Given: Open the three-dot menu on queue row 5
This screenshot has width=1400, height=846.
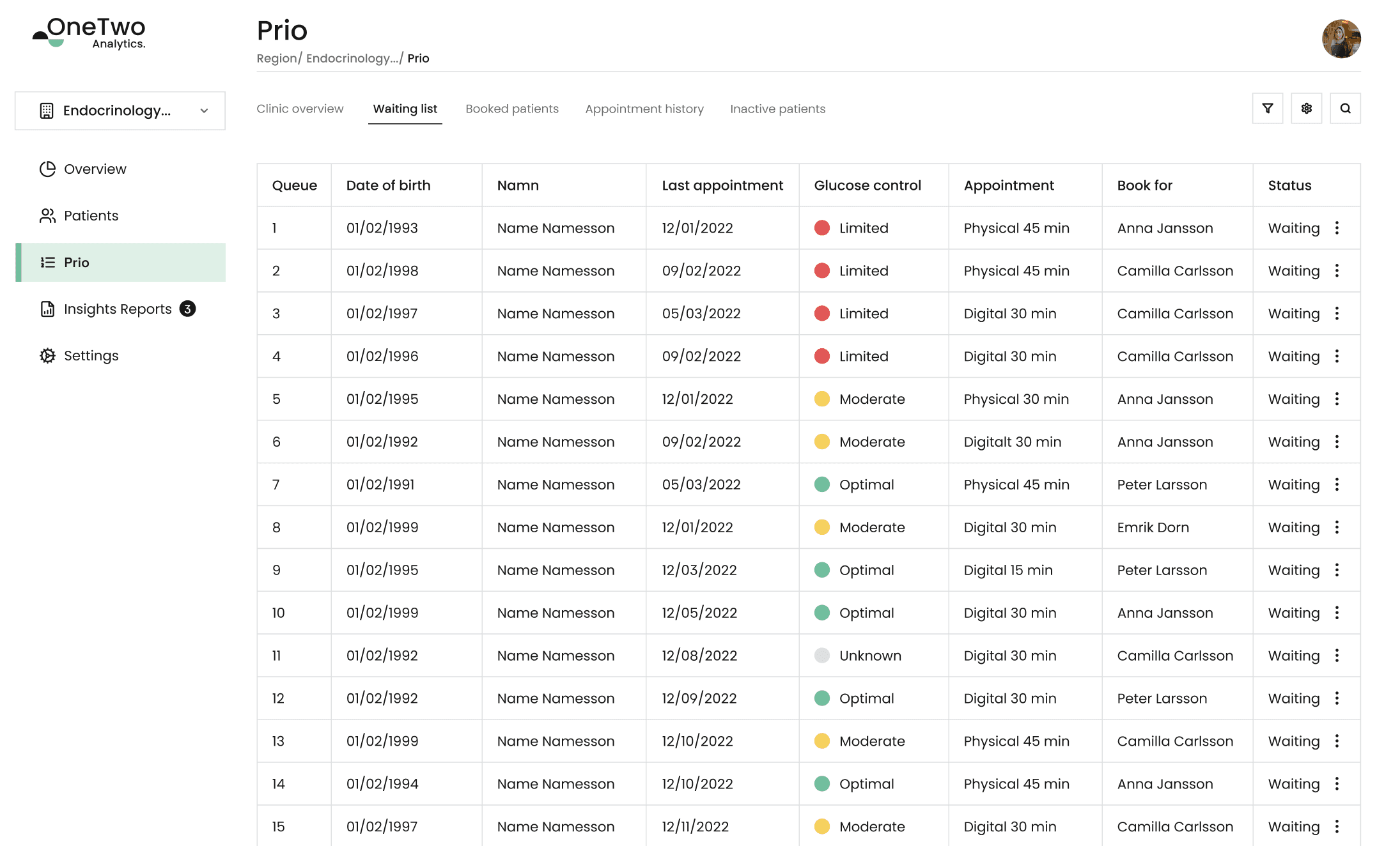Looking at the screenshot, I should click(1337, 399).
